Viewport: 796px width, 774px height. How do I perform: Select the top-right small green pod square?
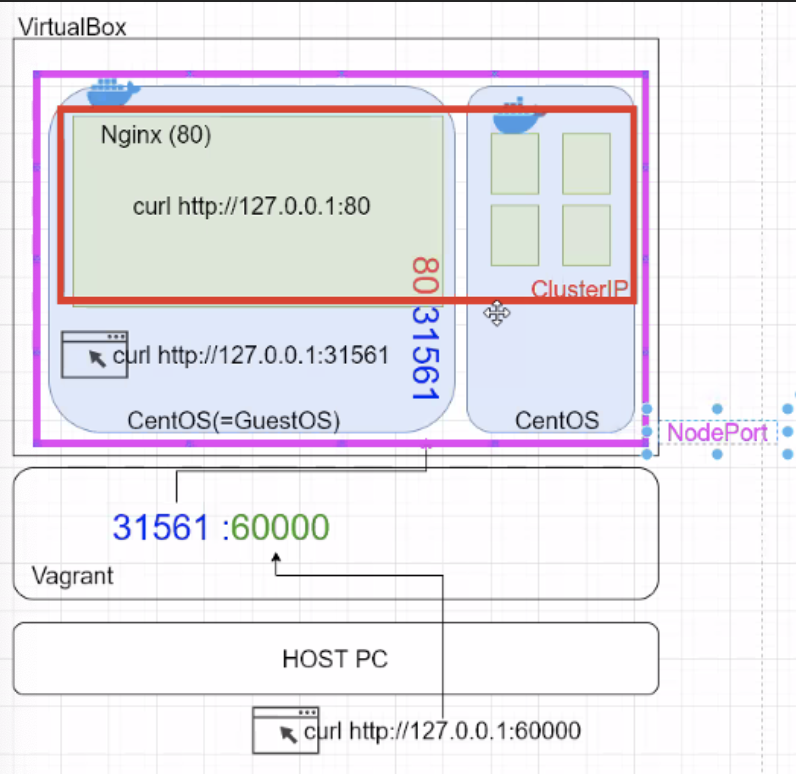pyautogui.click(x=586, y=163)
